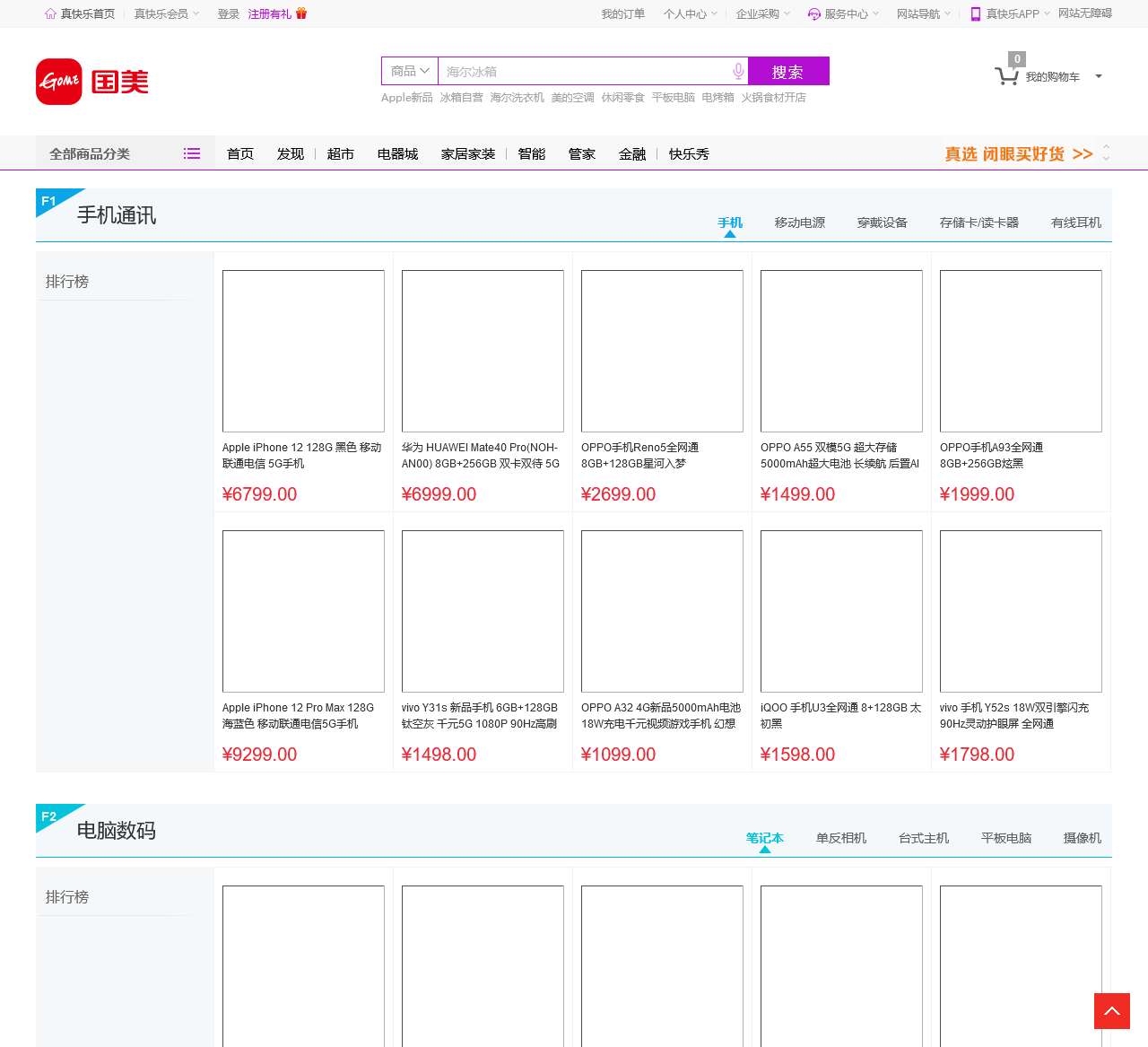Click the 注册有礼 register link
Viewport: 1148px width, 1047px height.
(270, 13)
